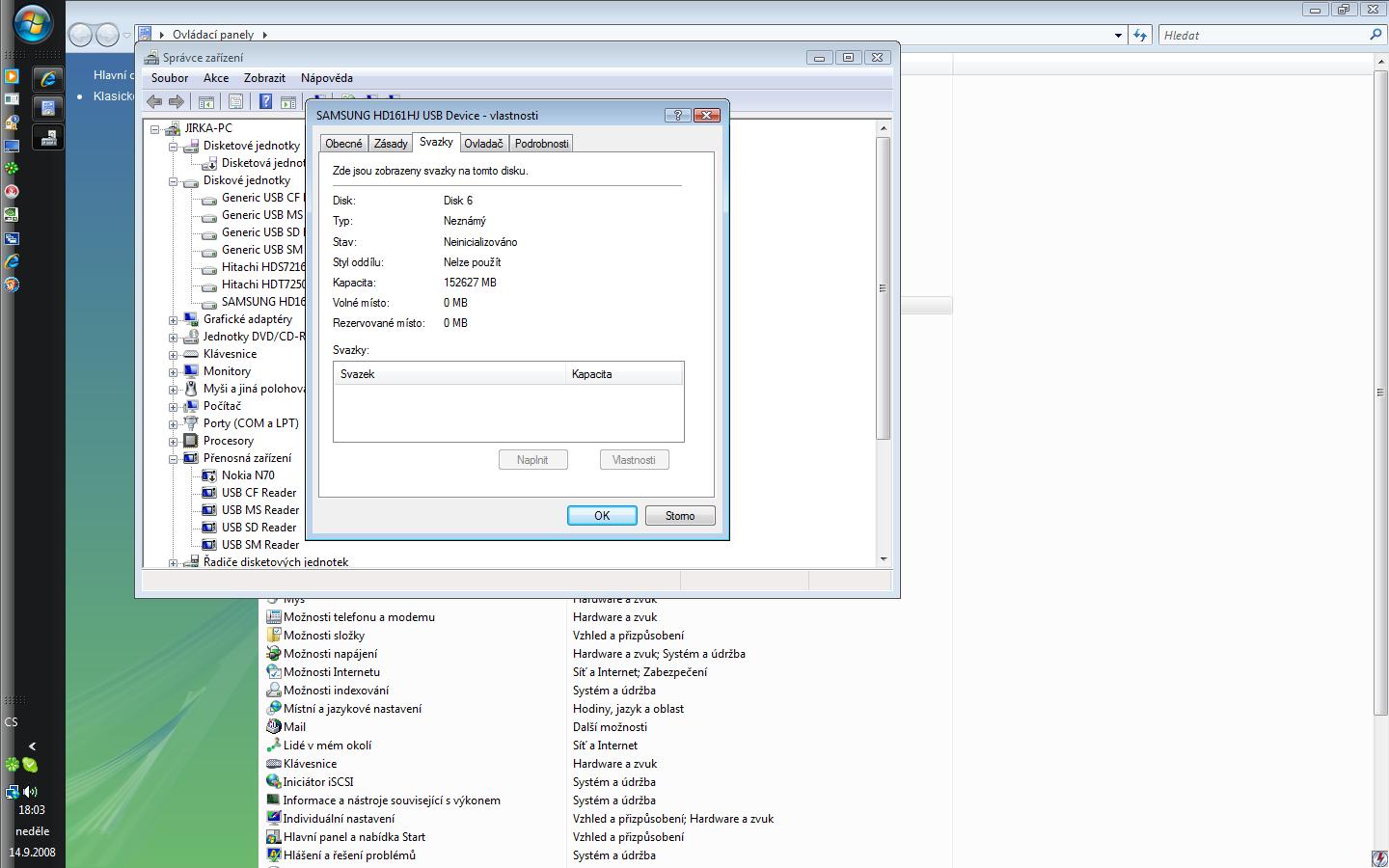Click the Procesory processor chip icon
The image size is (1389, 868).
[x=191, y=441]
